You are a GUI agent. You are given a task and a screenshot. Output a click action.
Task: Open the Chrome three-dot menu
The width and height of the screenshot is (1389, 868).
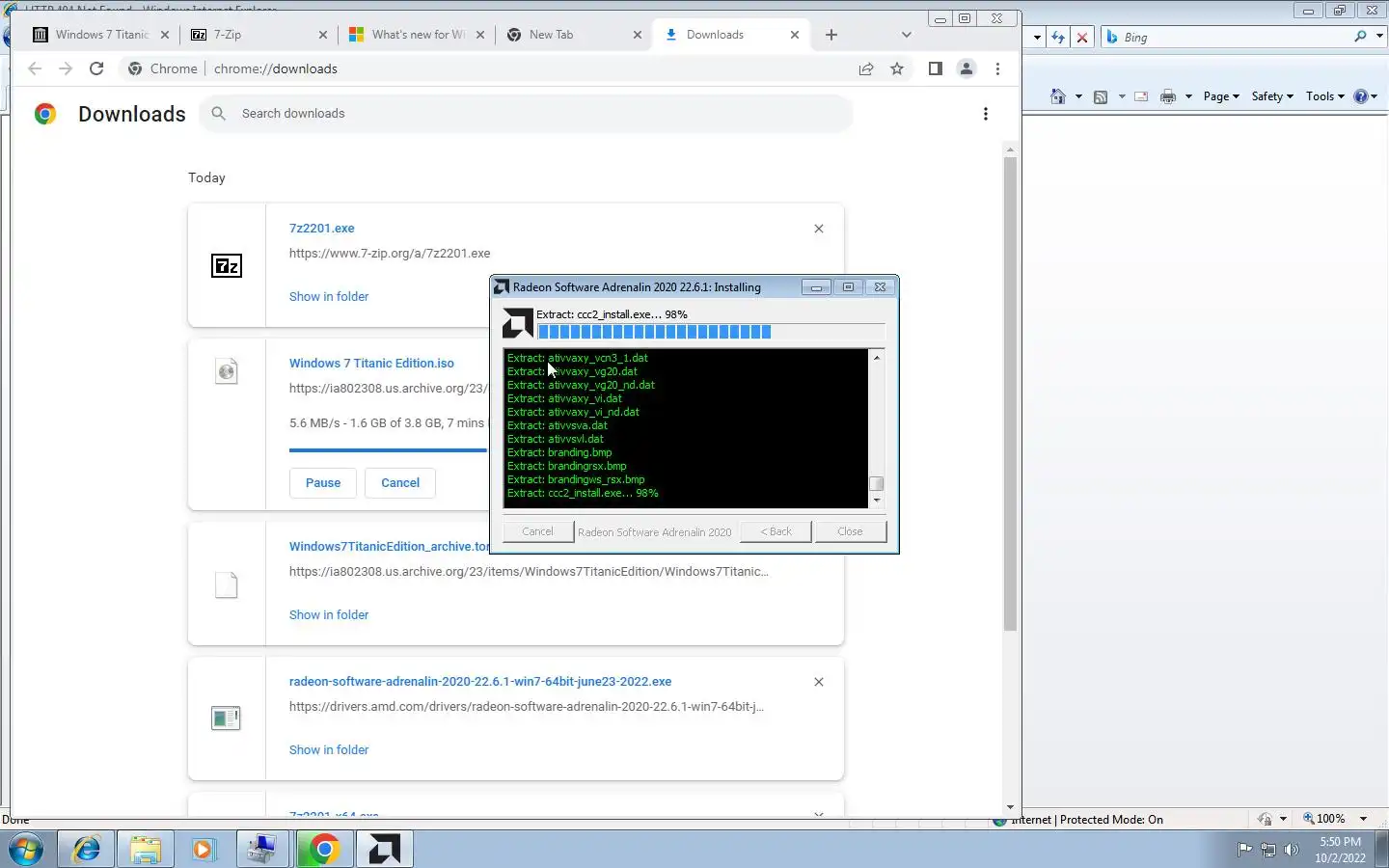pos(997,68)
